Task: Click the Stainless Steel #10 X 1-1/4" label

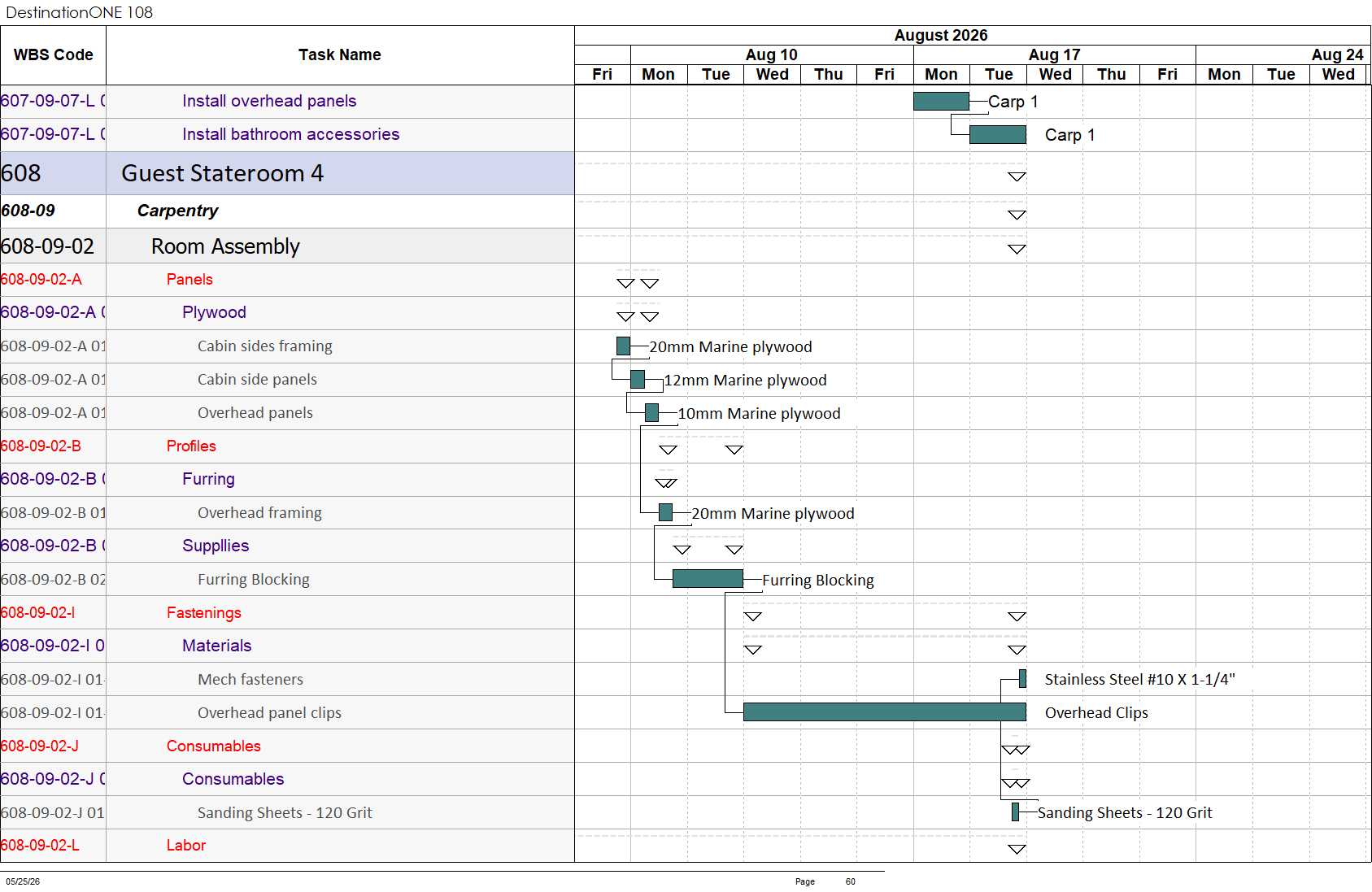Action: coord(1139,680)
